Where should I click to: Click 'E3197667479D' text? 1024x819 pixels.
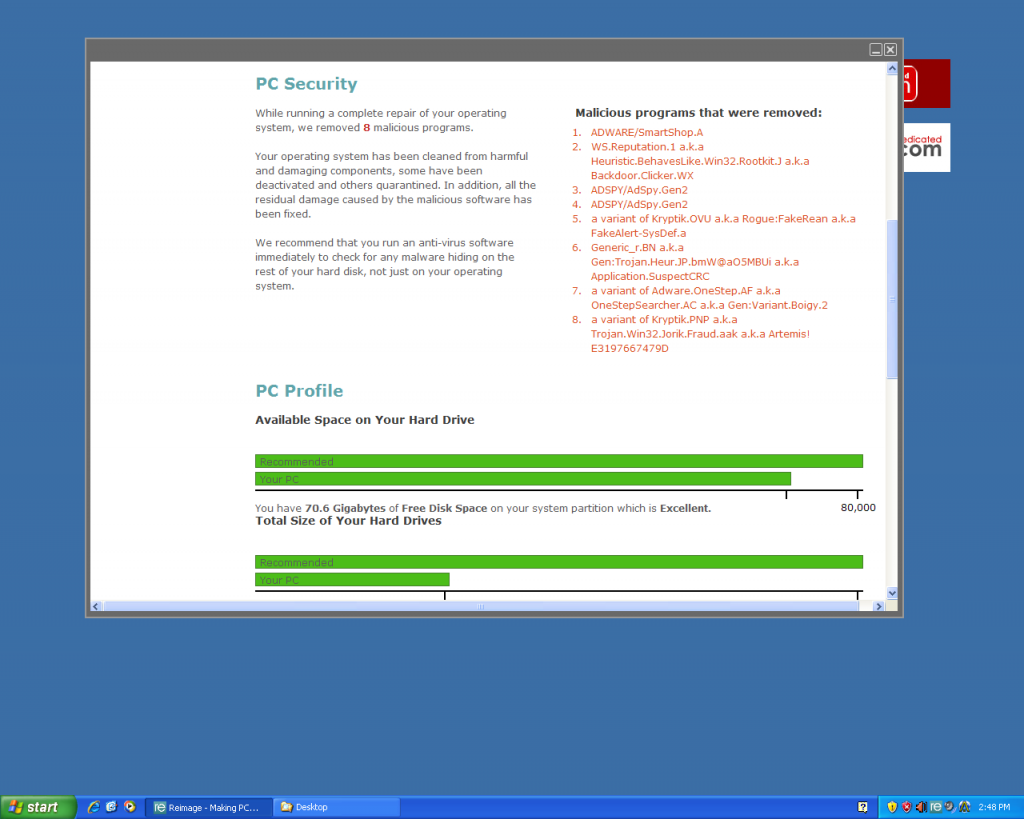pos(630,348)
